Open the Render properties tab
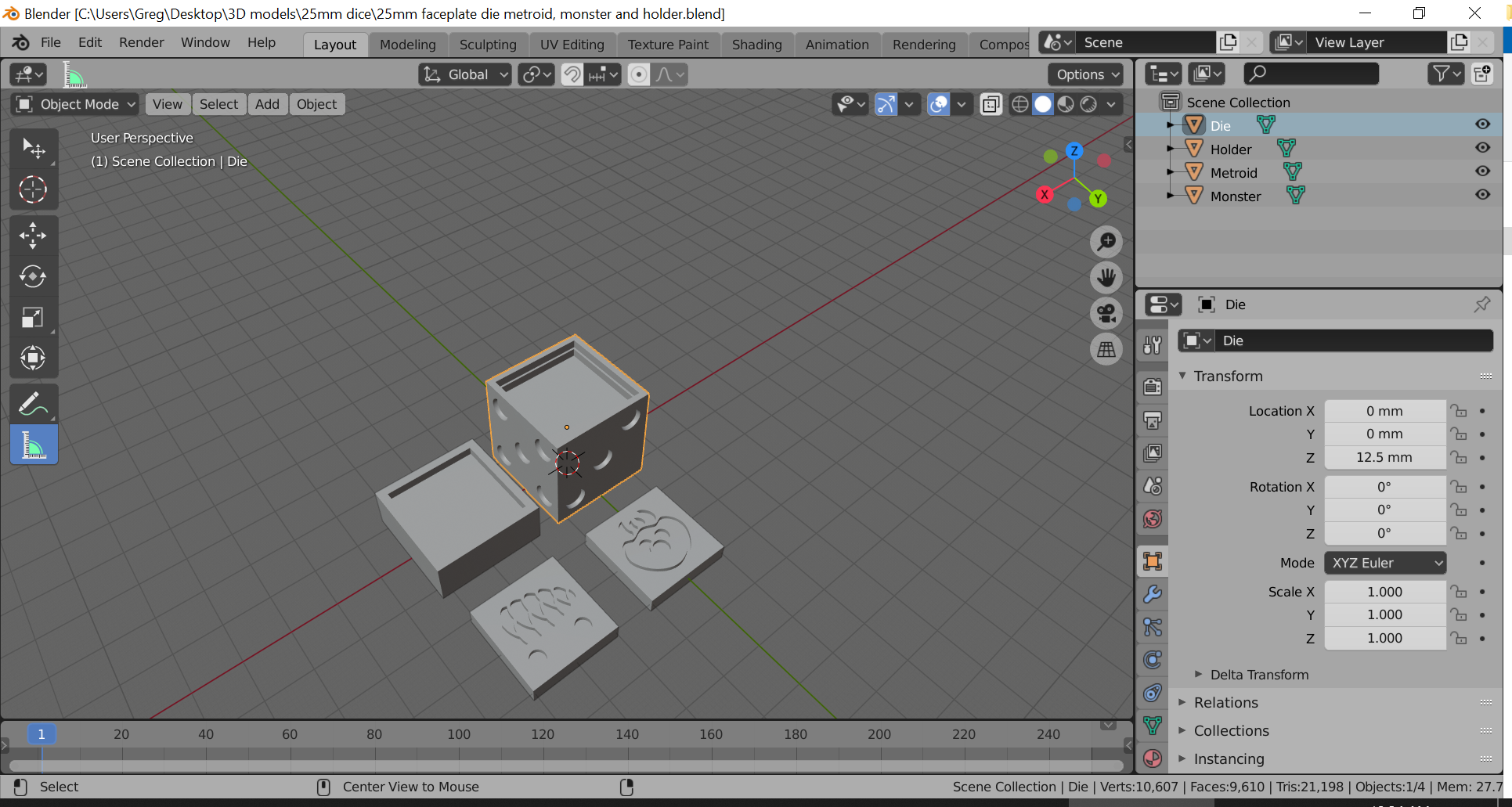The height and width of the screenshot is (807, 1512). 1152,386
